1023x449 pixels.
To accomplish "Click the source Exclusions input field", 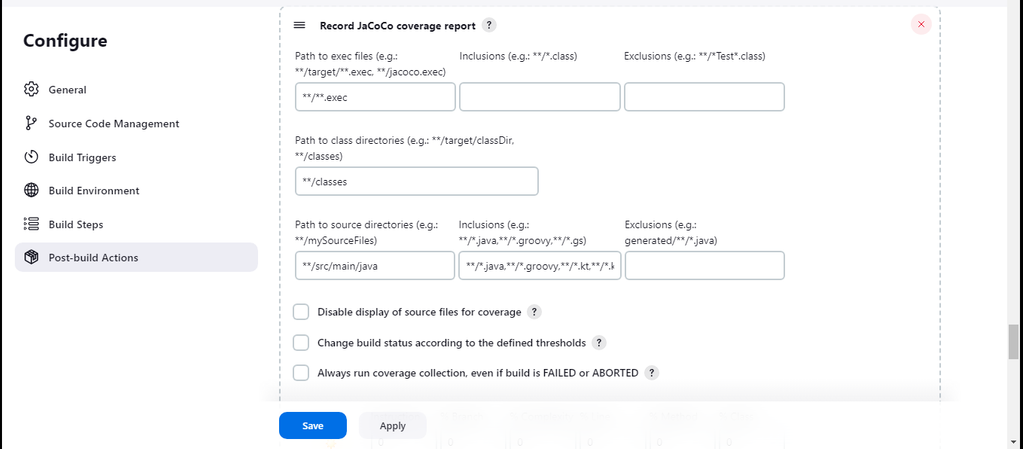I will [704, 265].
